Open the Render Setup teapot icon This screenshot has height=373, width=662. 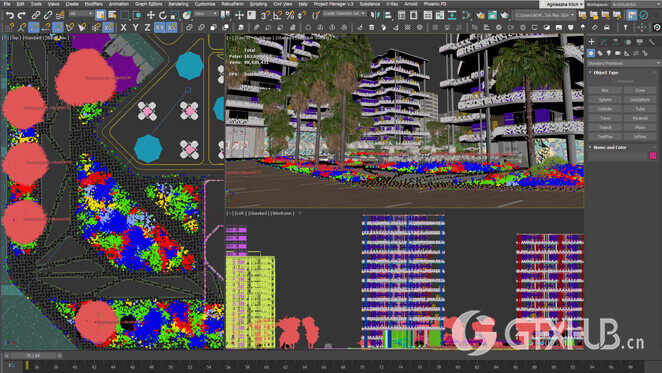pos(480,15)
